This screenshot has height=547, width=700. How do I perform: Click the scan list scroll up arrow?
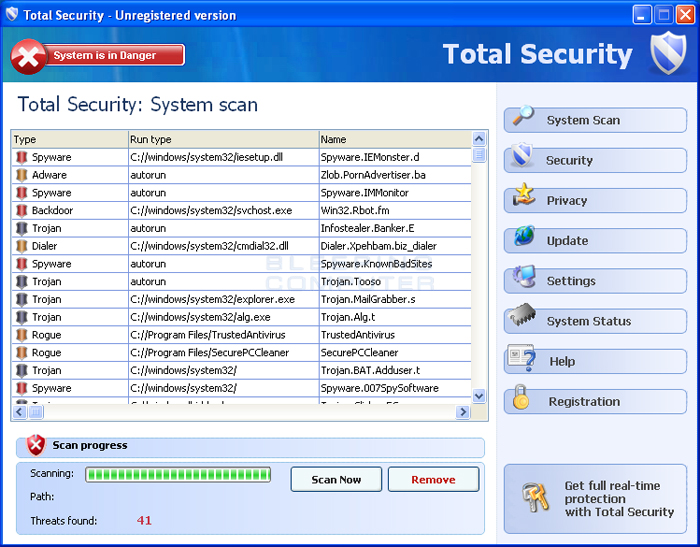pos(479,139)
